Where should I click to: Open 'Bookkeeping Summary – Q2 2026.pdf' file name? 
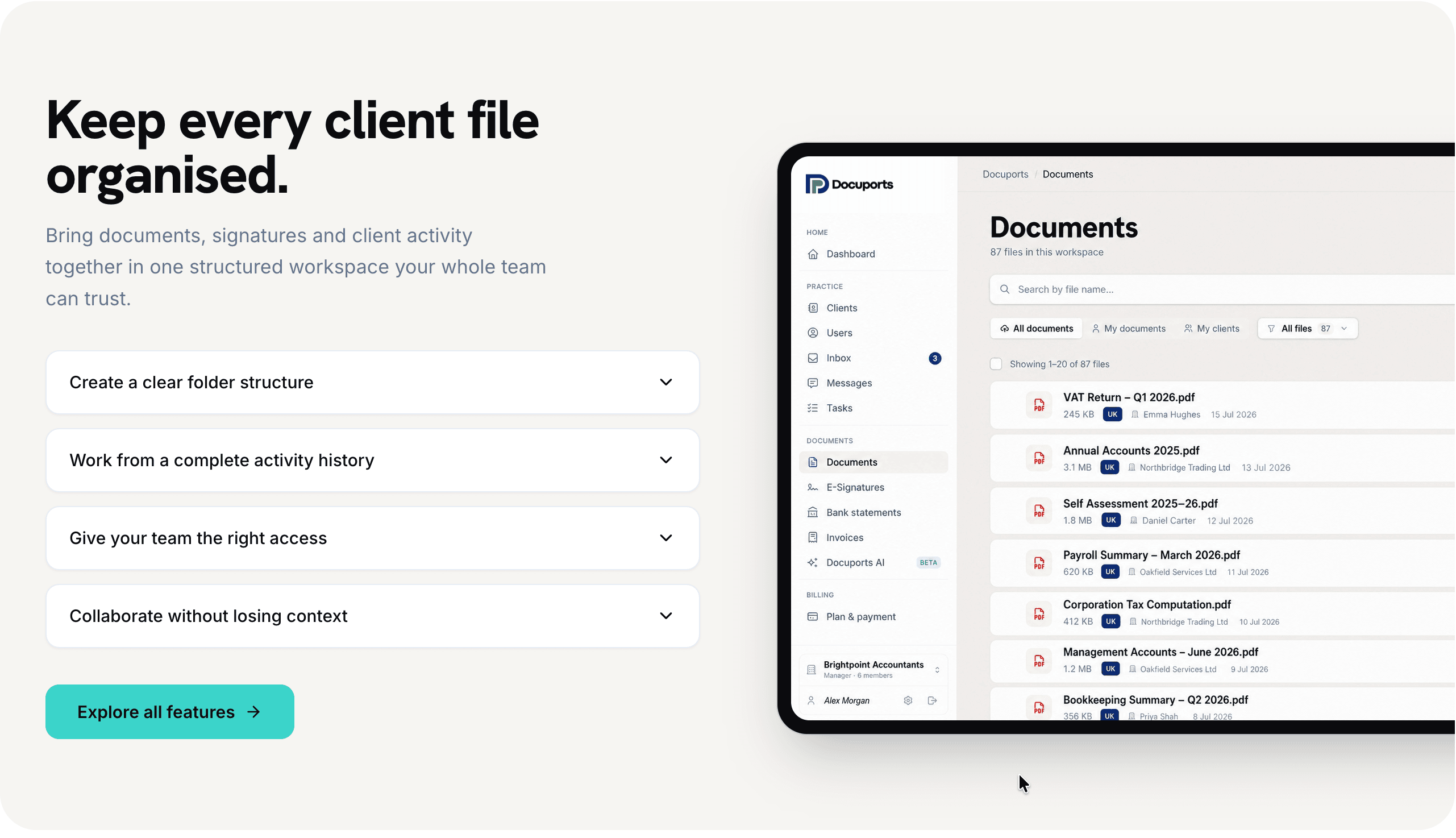point(1156,700)
